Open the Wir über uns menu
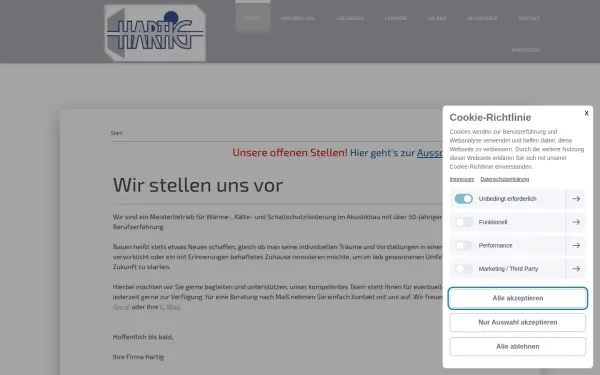Screen dimensions: 600x375 (x=297, y=18)
